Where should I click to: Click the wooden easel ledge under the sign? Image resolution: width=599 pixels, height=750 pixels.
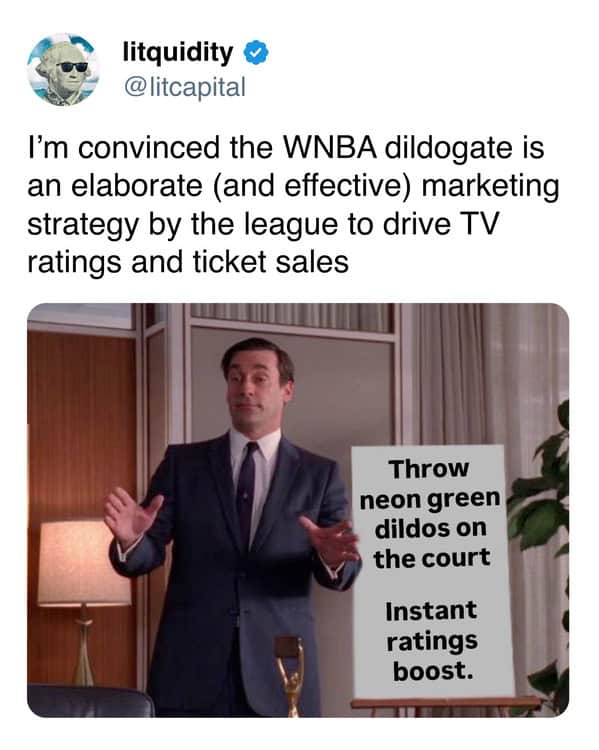pyautogui.click(x=446, y=702)
